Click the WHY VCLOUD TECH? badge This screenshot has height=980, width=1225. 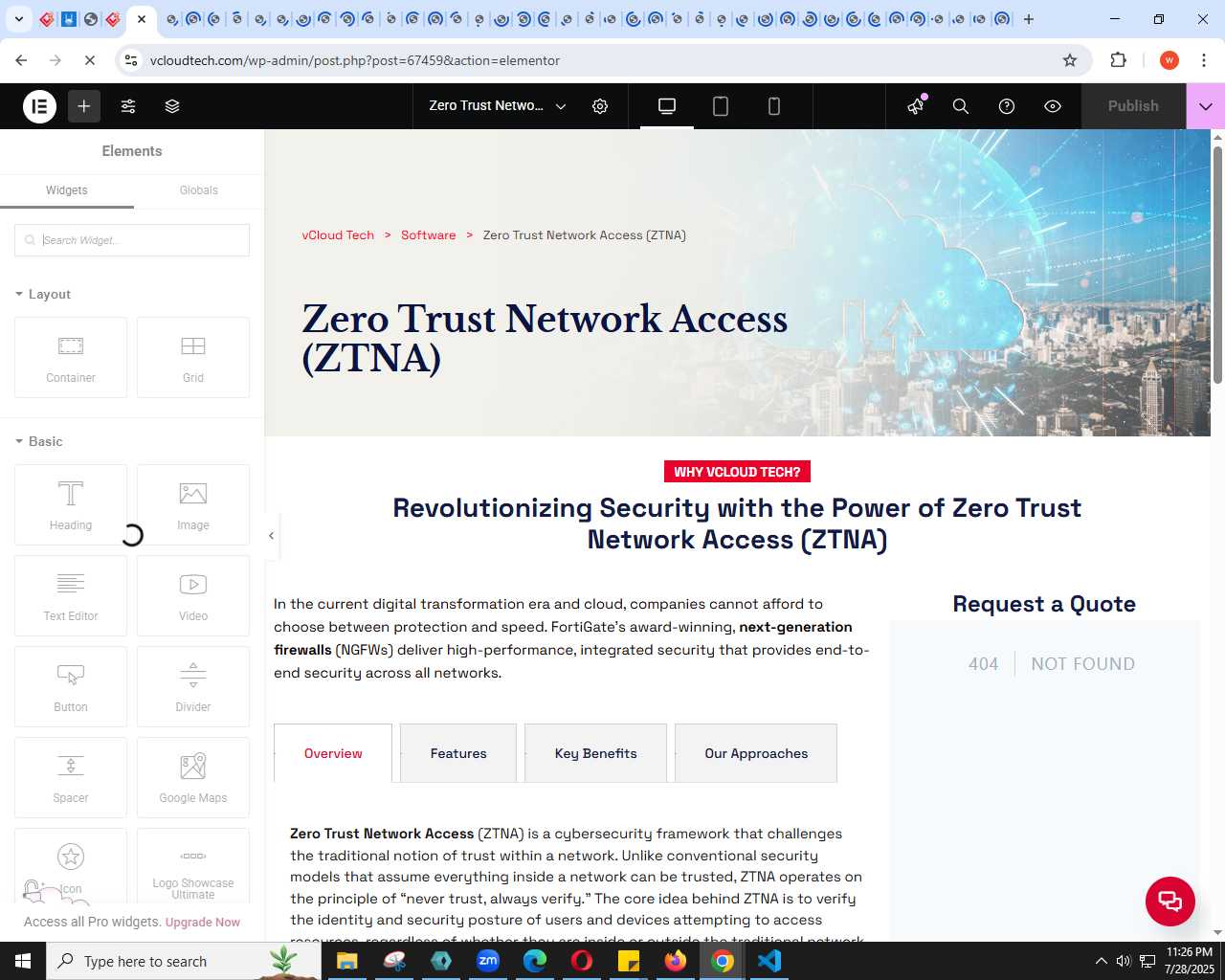(737, 472)
